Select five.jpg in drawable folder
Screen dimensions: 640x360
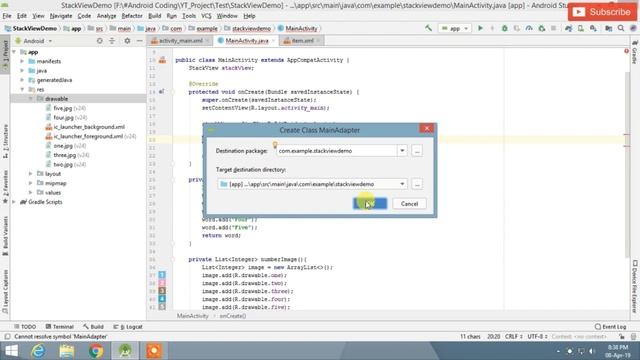[x=63, y=108]
